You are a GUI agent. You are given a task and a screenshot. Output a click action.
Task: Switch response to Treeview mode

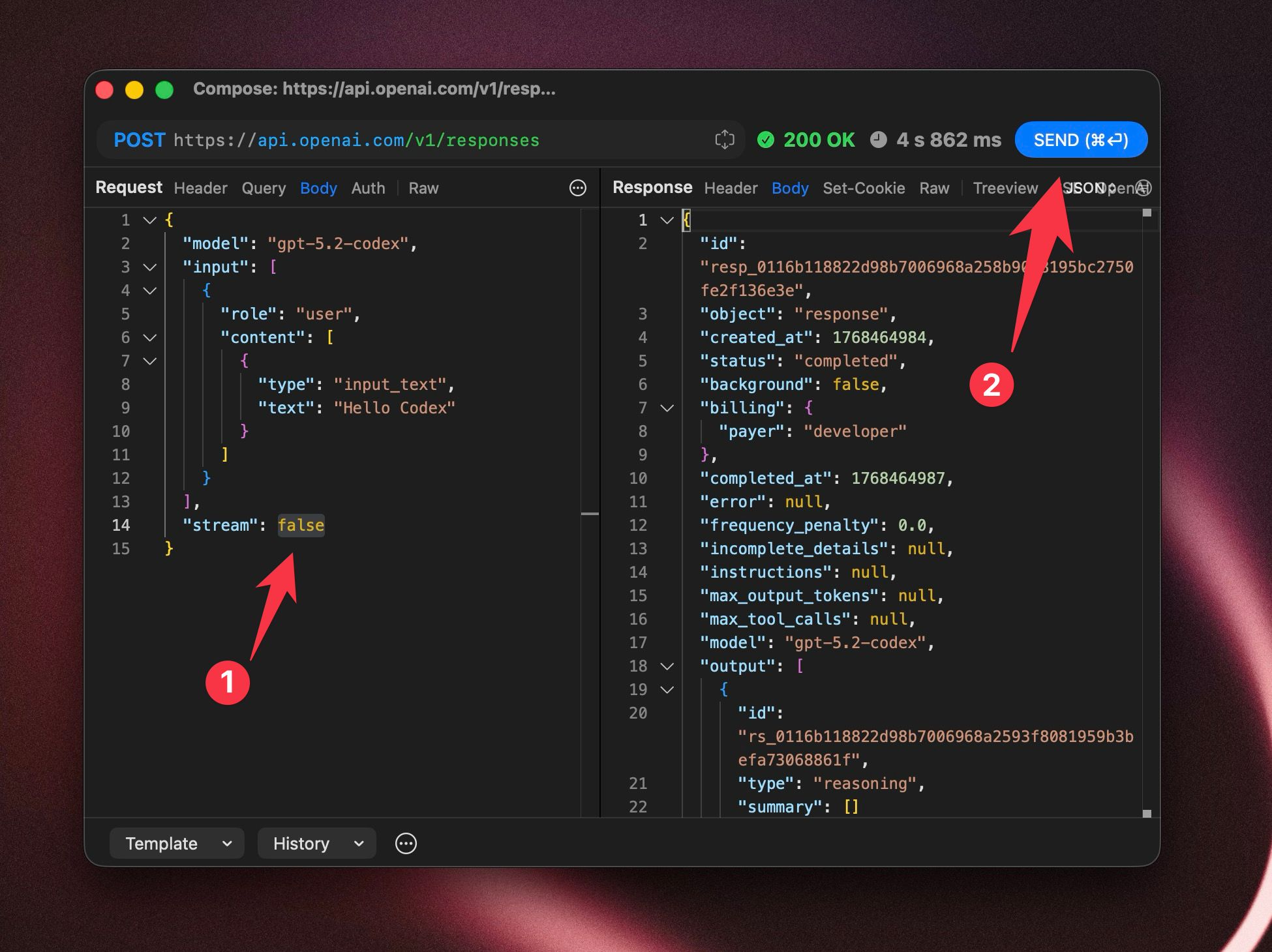tap(1005, 188)
